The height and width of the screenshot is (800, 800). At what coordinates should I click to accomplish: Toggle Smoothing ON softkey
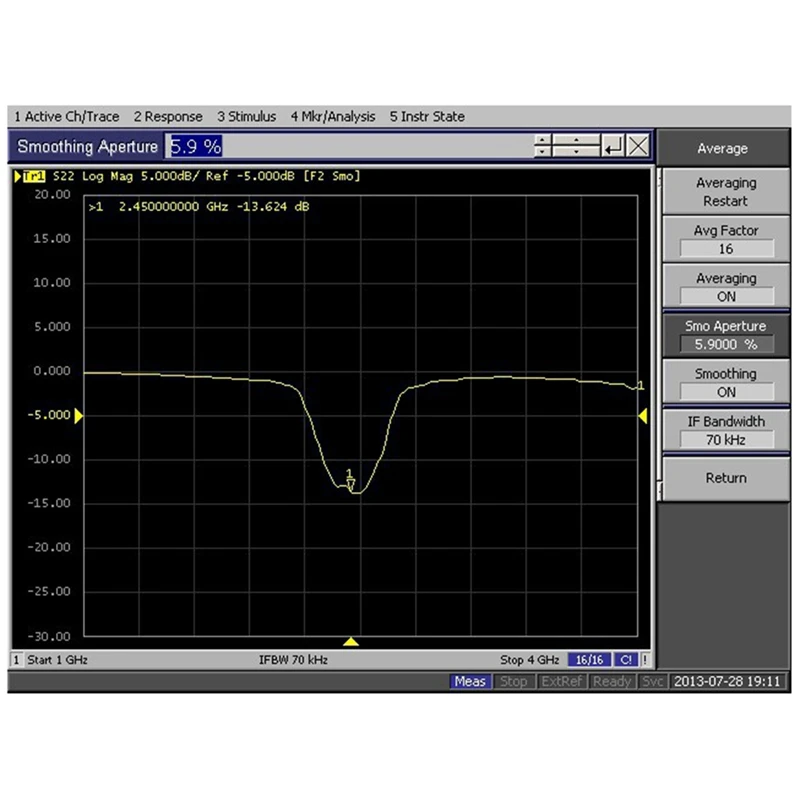pos(725,383)
